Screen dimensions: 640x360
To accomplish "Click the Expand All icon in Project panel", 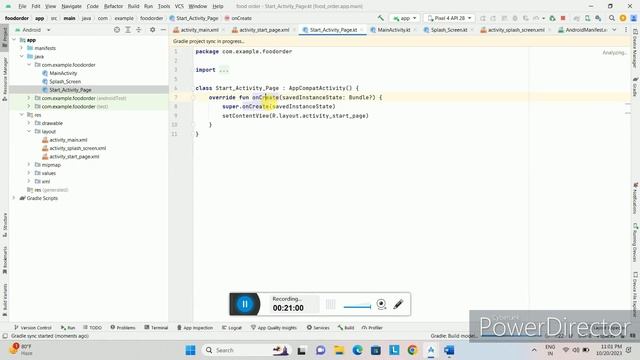I will point(128,30).
